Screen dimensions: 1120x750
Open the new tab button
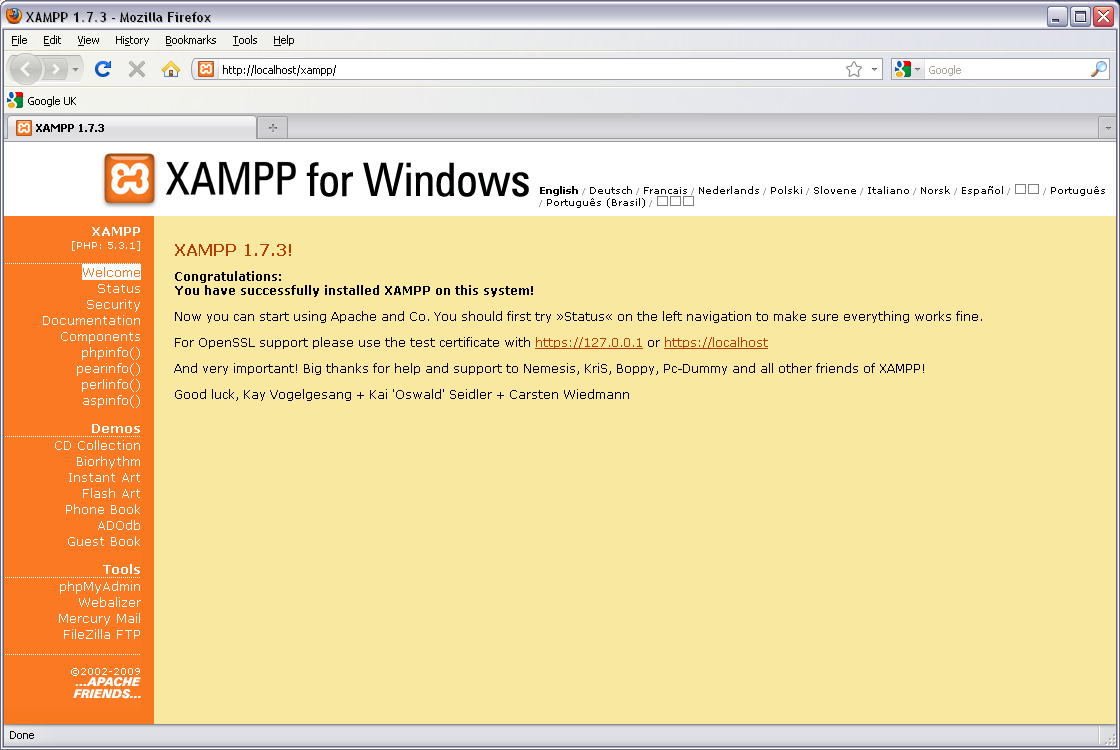tap(271, 127)
